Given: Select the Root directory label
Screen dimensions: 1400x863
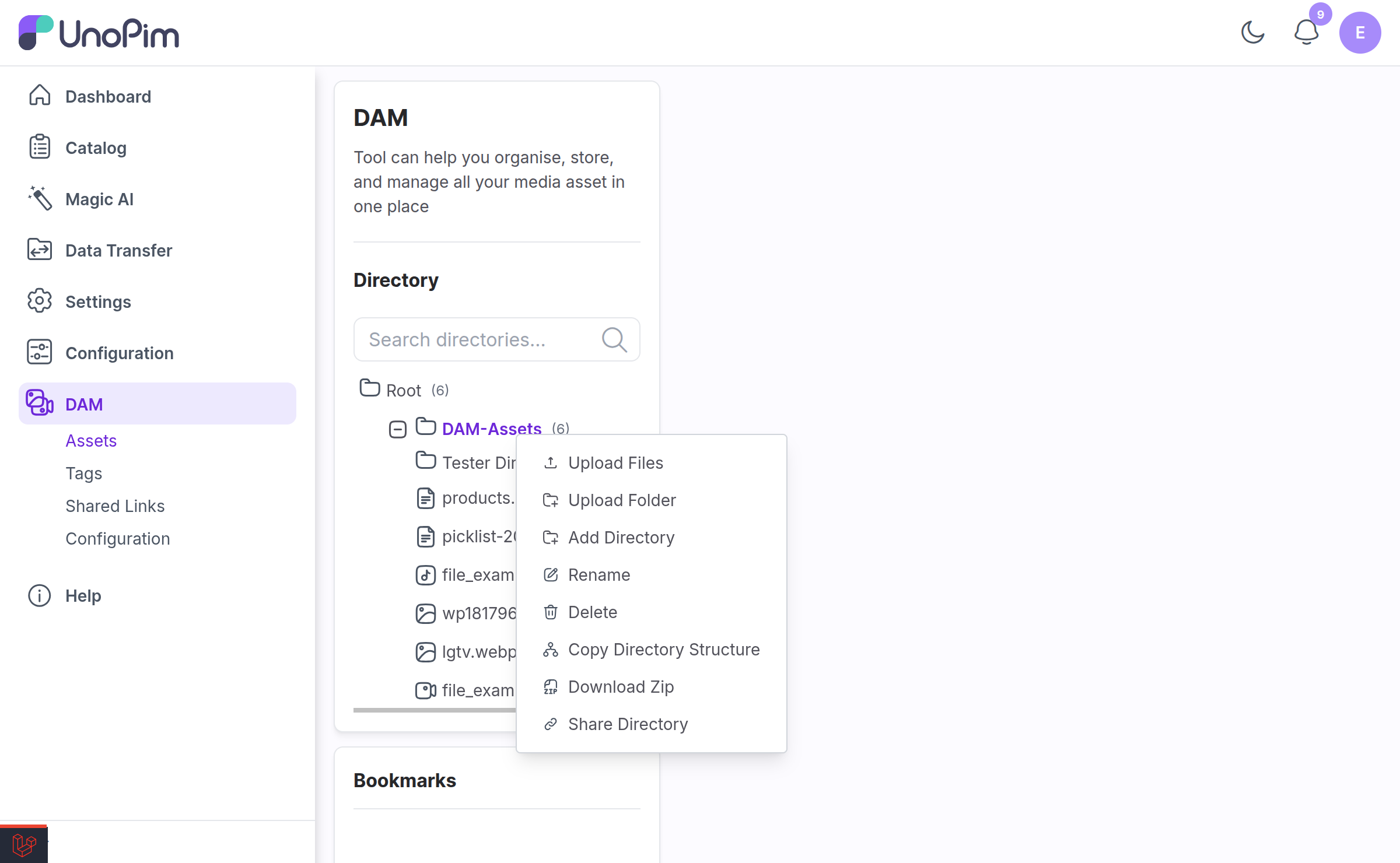Looking at the screenshot, I should [404, 391].
